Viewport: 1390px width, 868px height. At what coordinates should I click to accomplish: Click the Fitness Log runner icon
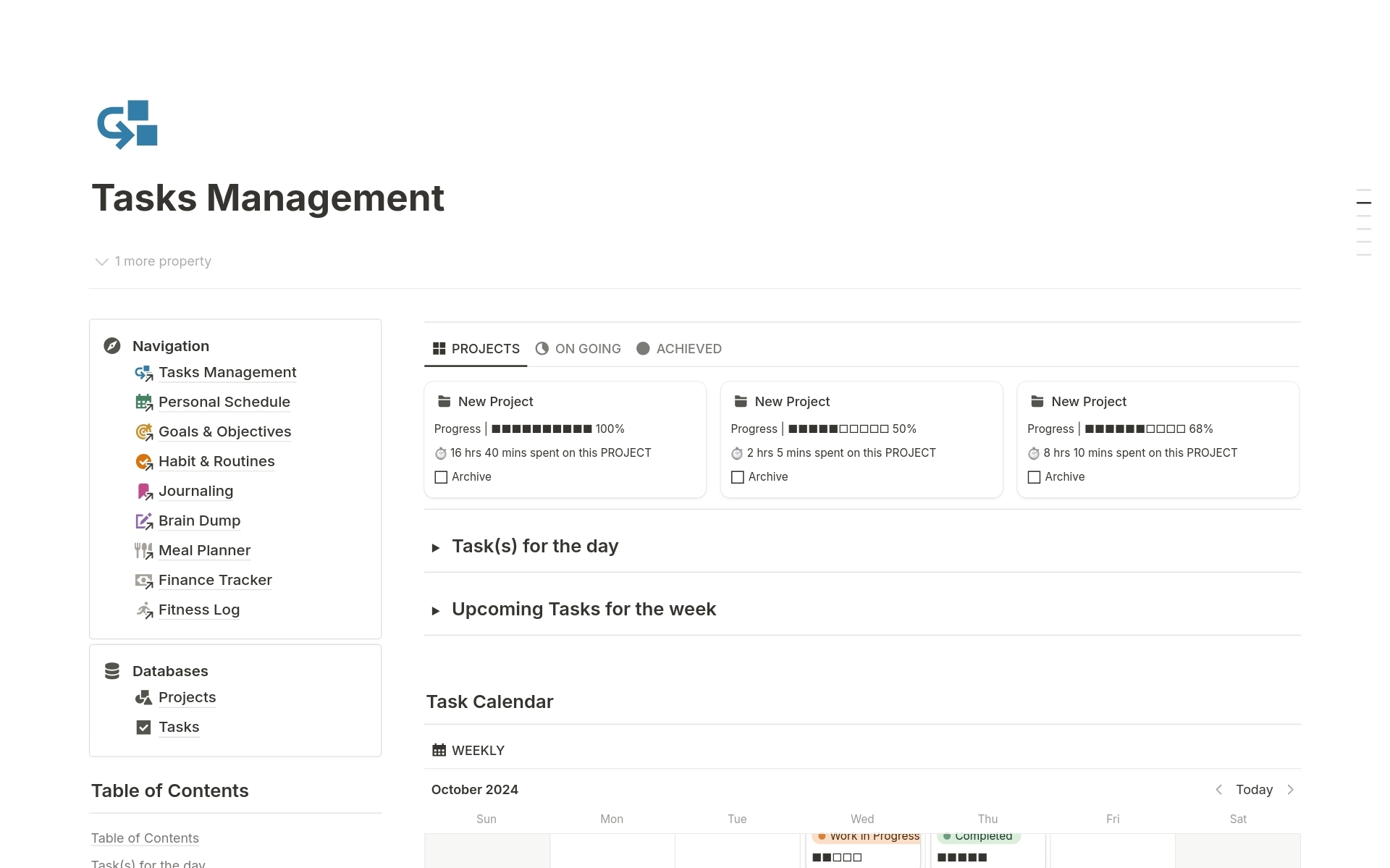pyautogui.click(x=144, y=610)
